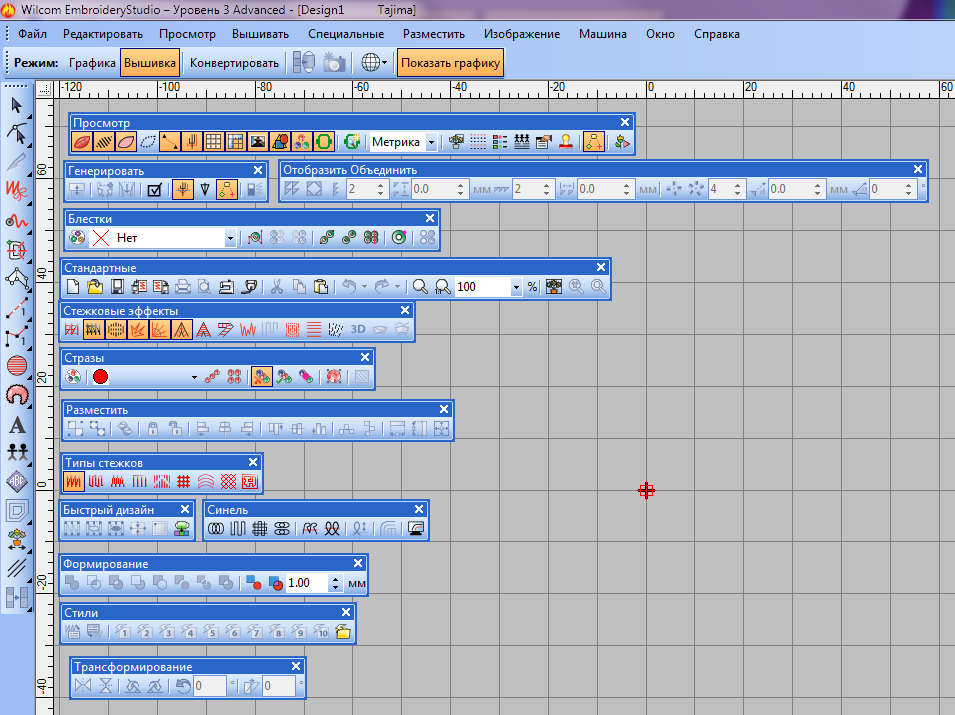955x715 pixels.
Task: Select the Lettering tool (A) in left toolbox
Action: pos(16,424)
